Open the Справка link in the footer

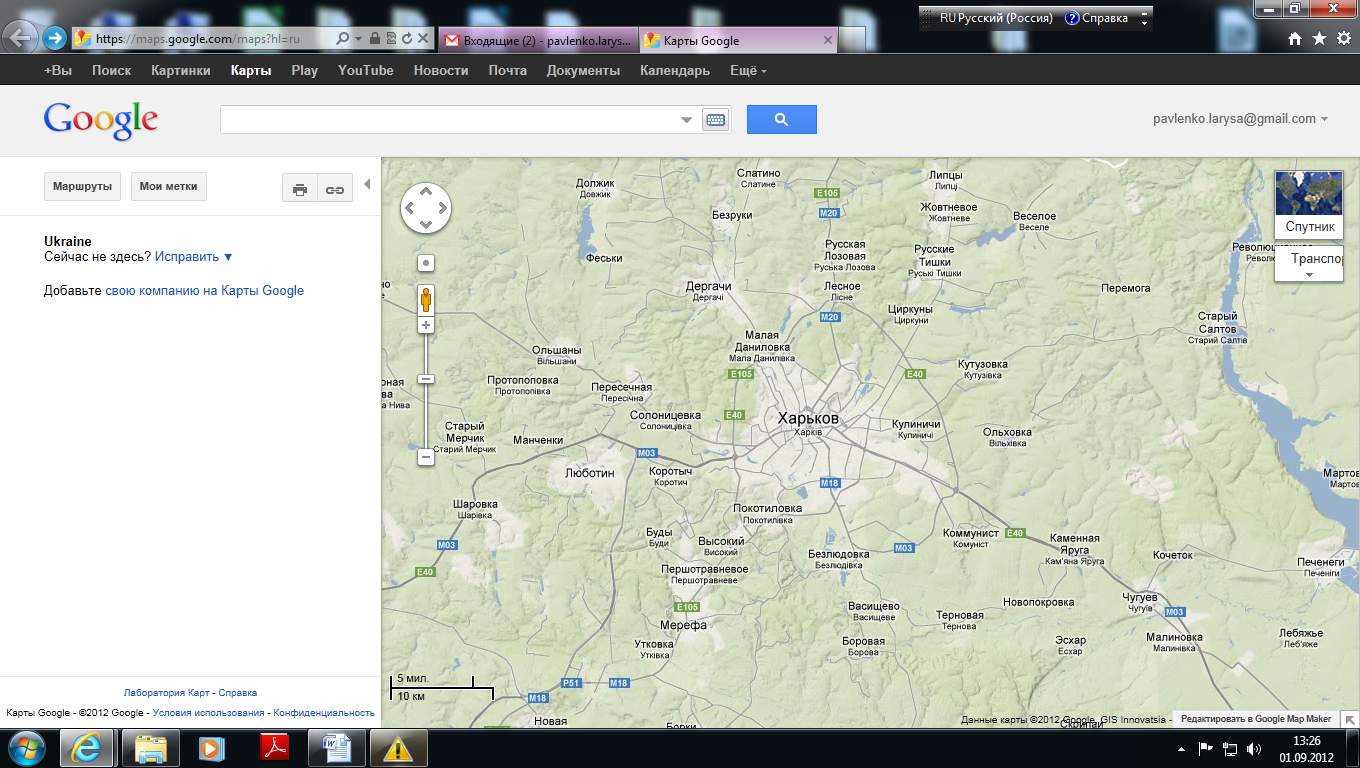[x=237, y=693]
